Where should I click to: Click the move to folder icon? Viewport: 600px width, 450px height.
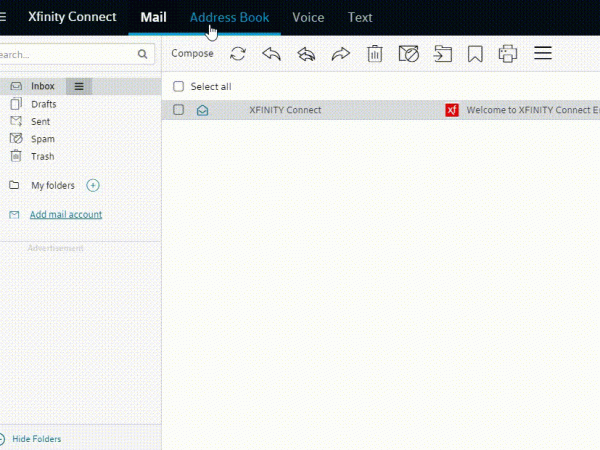[x=442, y=54]
